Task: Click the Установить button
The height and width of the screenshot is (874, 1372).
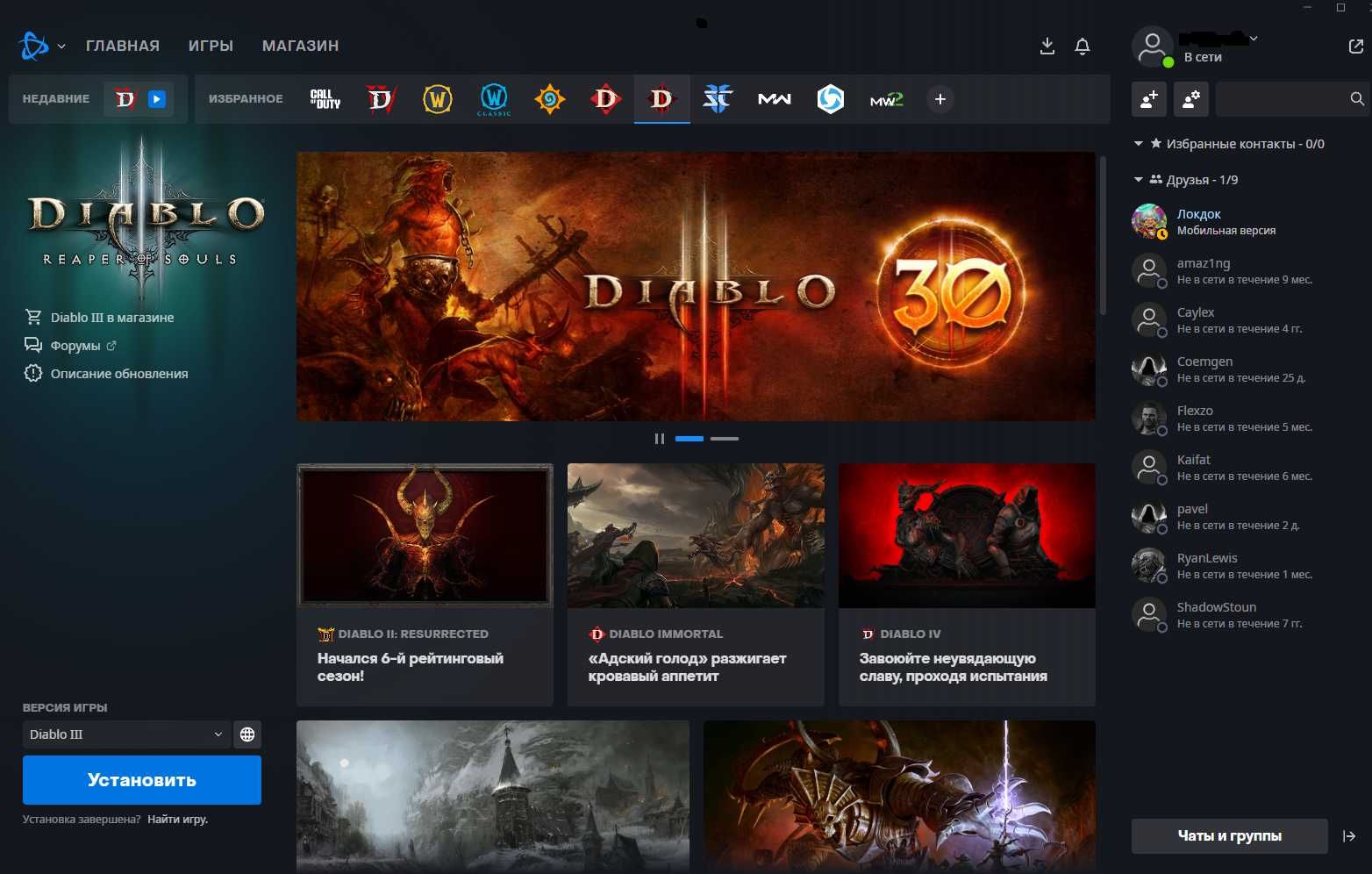Action: (142, 780)
